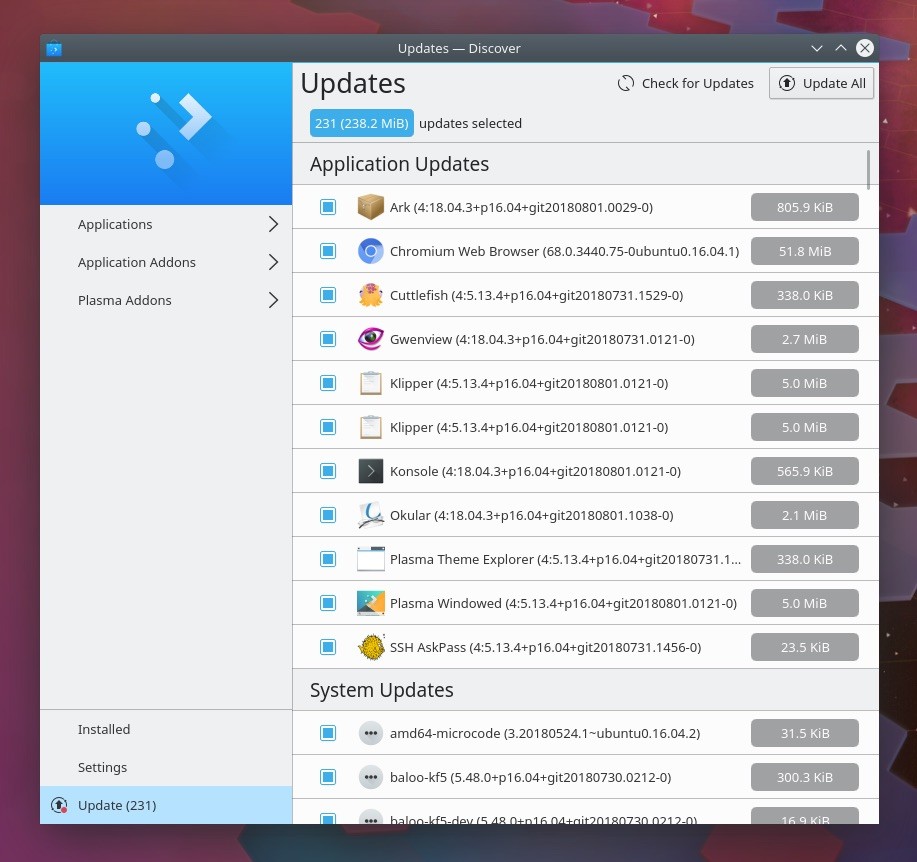Expand the Applications category chevron
917x862 pixels.
tap(273, 224)
